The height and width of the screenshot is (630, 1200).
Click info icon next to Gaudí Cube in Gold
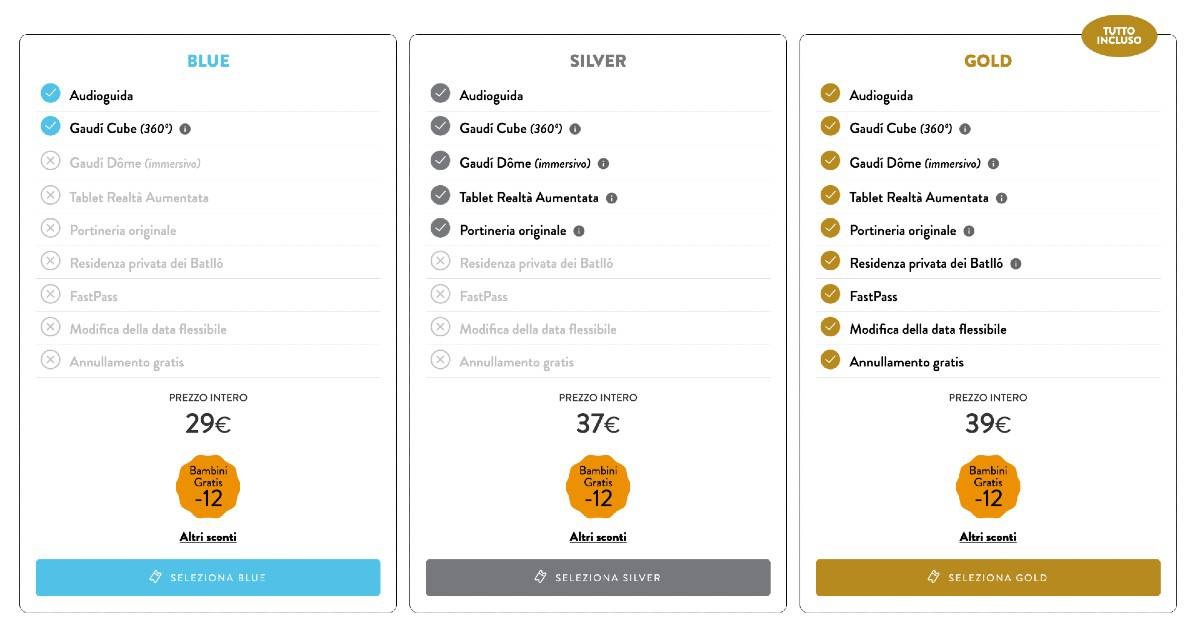click(x=965, y=129)
